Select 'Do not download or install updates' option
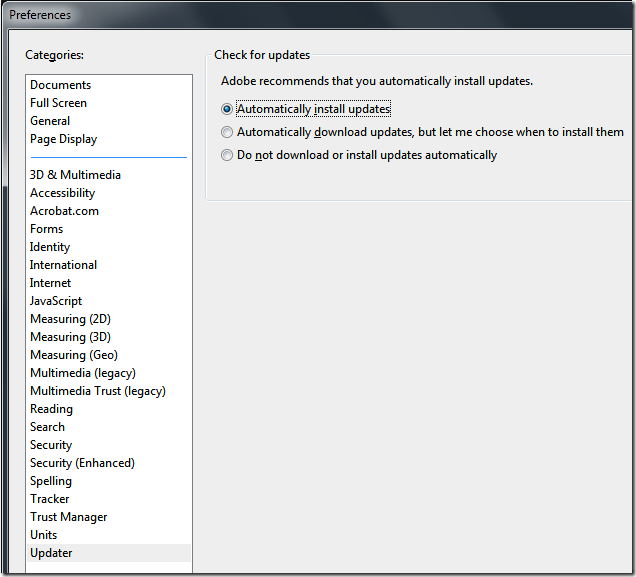636x577 pixels. coord(227,155)
